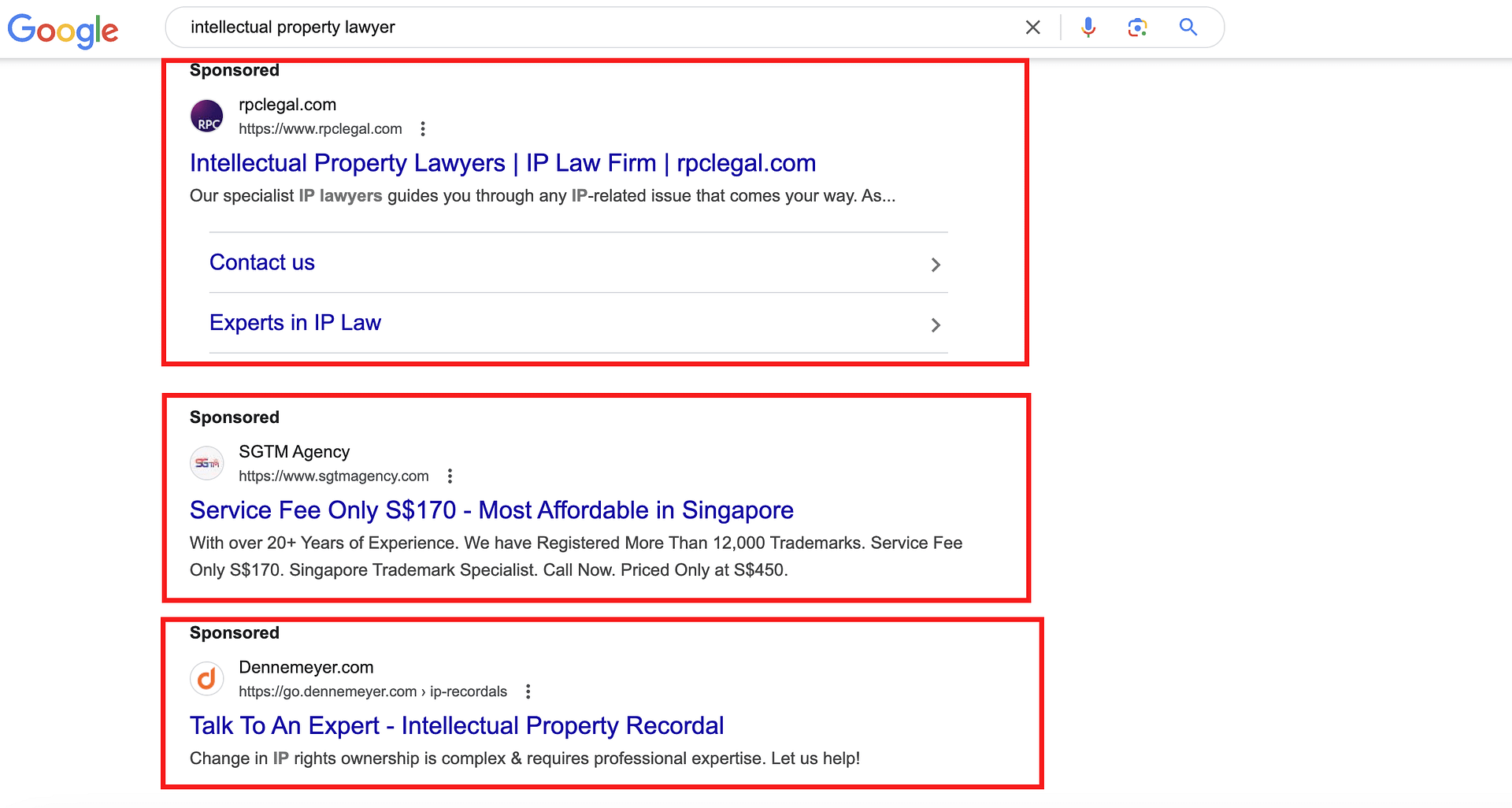Open Google Lens image search icon
Viewport: 1512px width, 808px height.
tap(1137, 28)
